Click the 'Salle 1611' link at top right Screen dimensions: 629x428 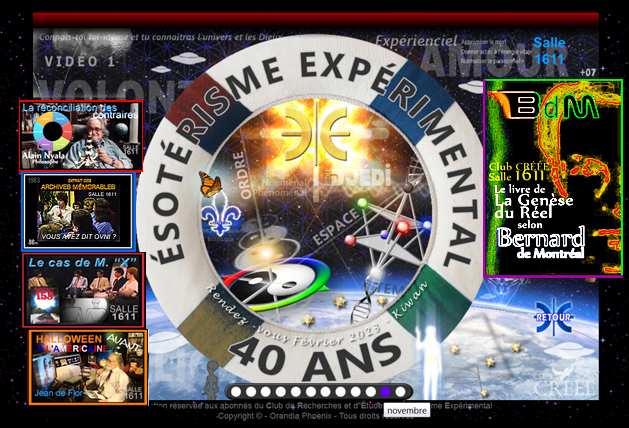pos(549,51)
